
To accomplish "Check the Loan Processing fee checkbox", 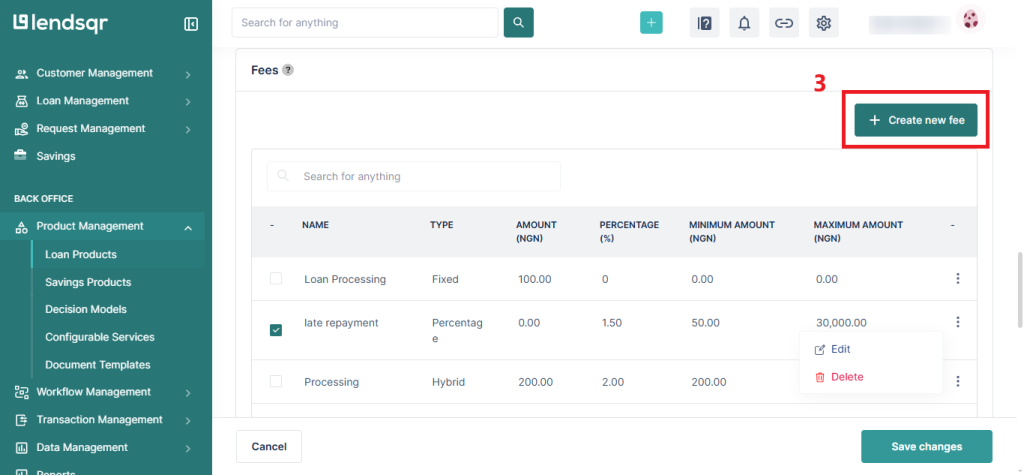I will [276, 279].
